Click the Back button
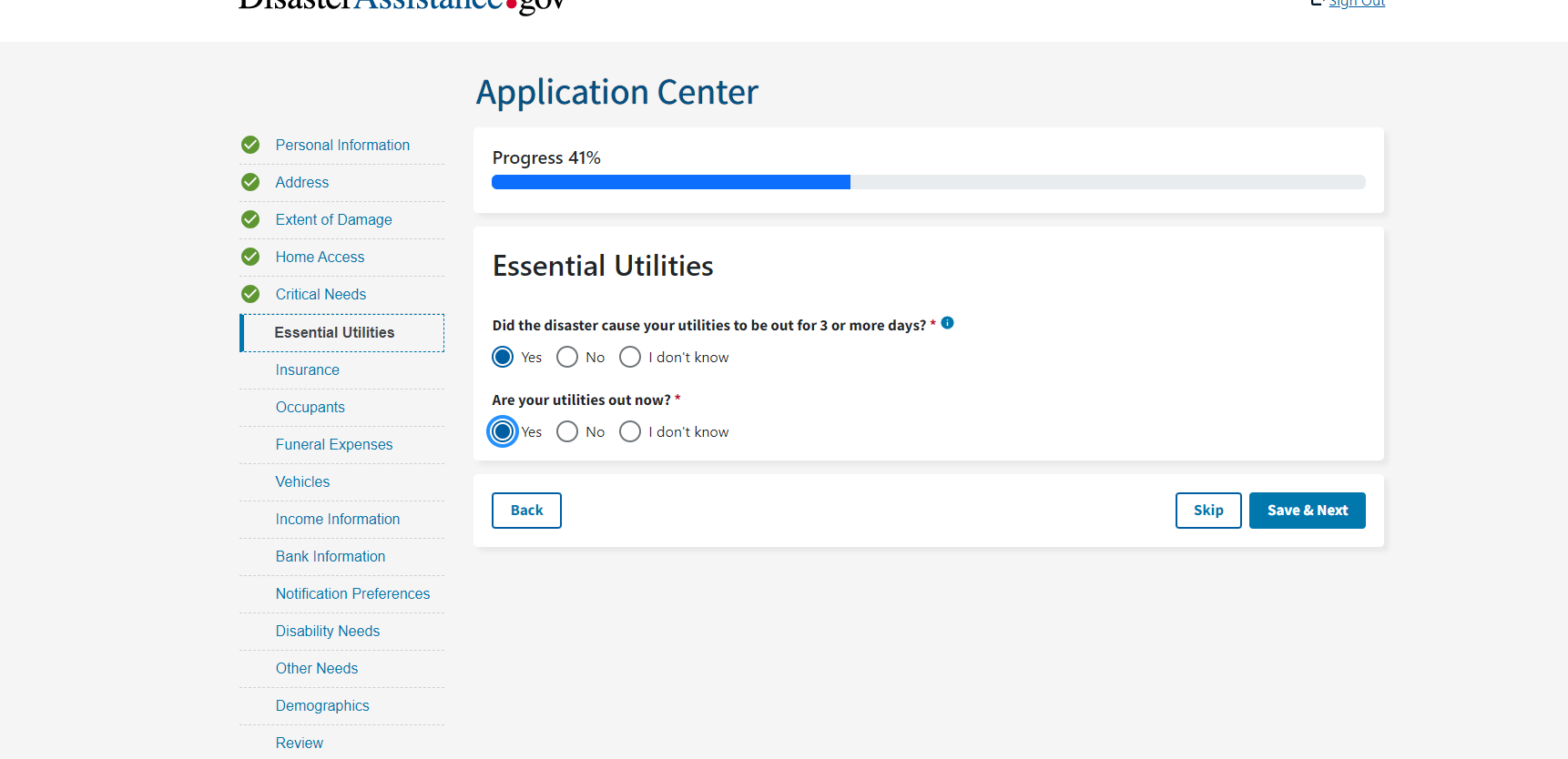 point(526,511)
